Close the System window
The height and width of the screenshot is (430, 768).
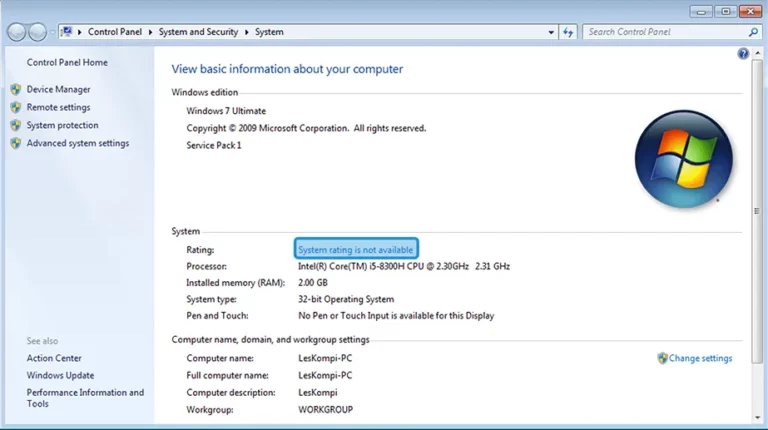tap(750, 11)
